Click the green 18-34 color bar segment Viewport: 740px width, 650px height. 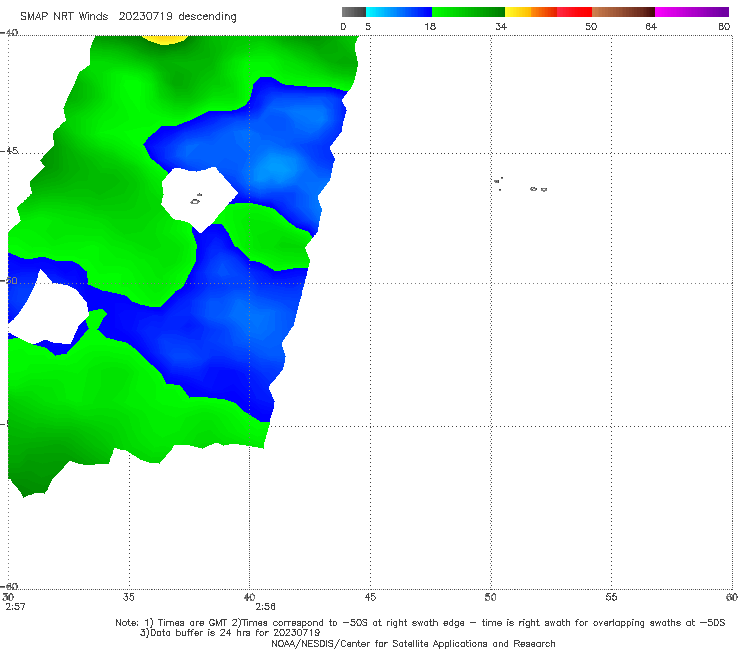click(468, 12)
